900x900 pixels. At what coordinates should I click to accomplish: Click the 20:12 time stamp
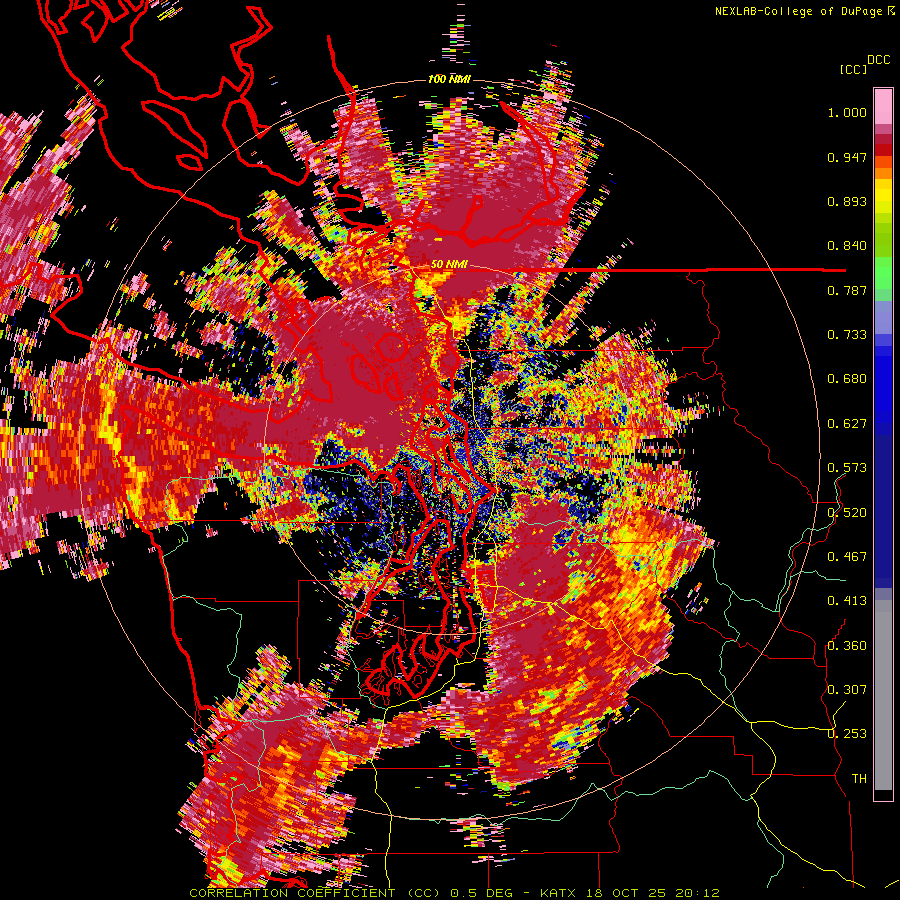[697, 893]
